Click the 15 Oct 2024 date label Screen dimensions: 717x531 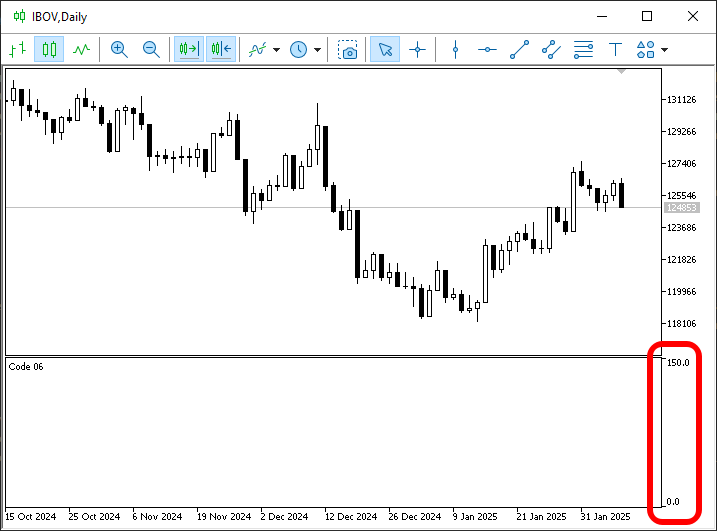[30, 516]
